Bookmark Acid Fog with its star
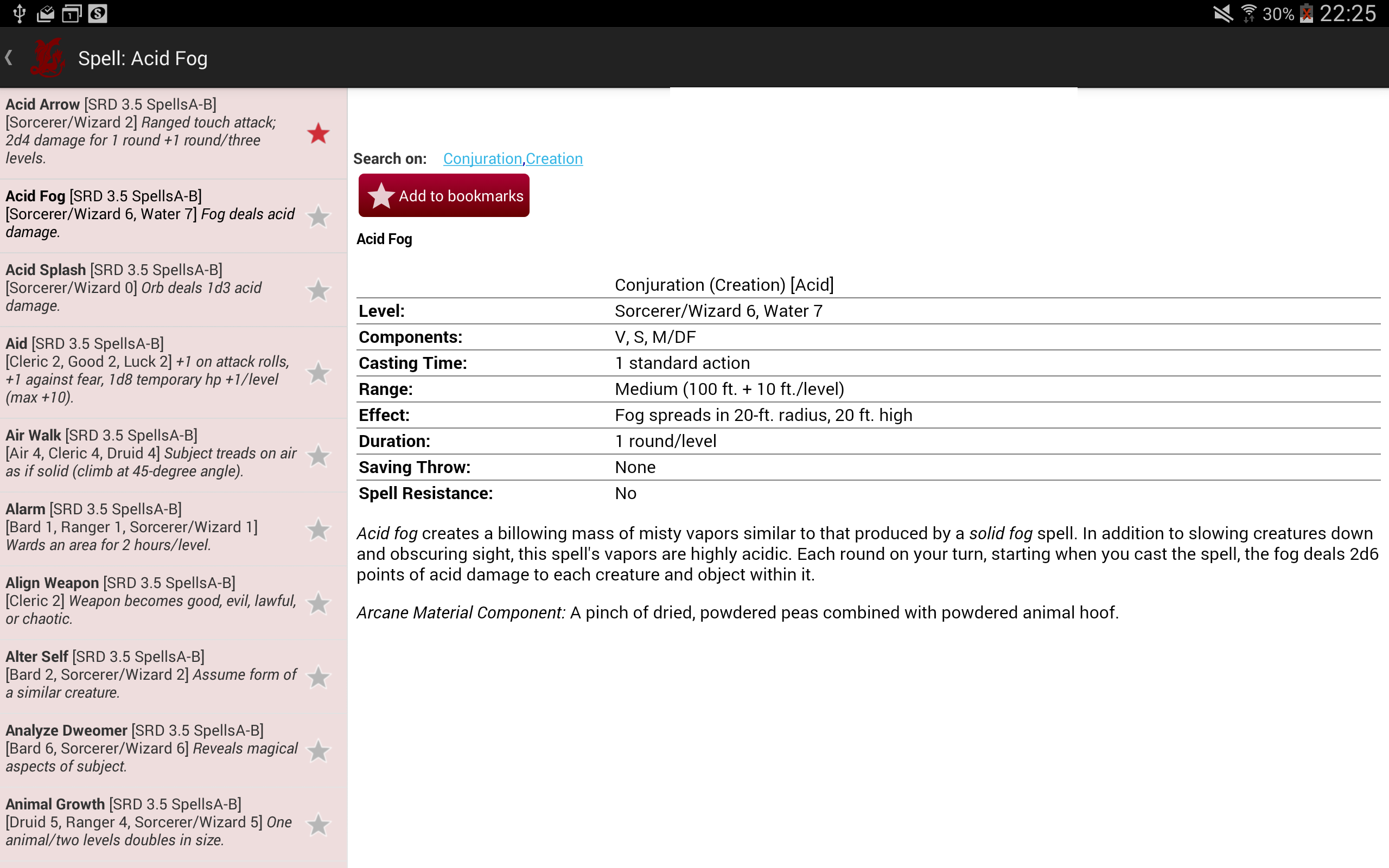This screenshot has width=1389, height=868. [x=318, y=216]
